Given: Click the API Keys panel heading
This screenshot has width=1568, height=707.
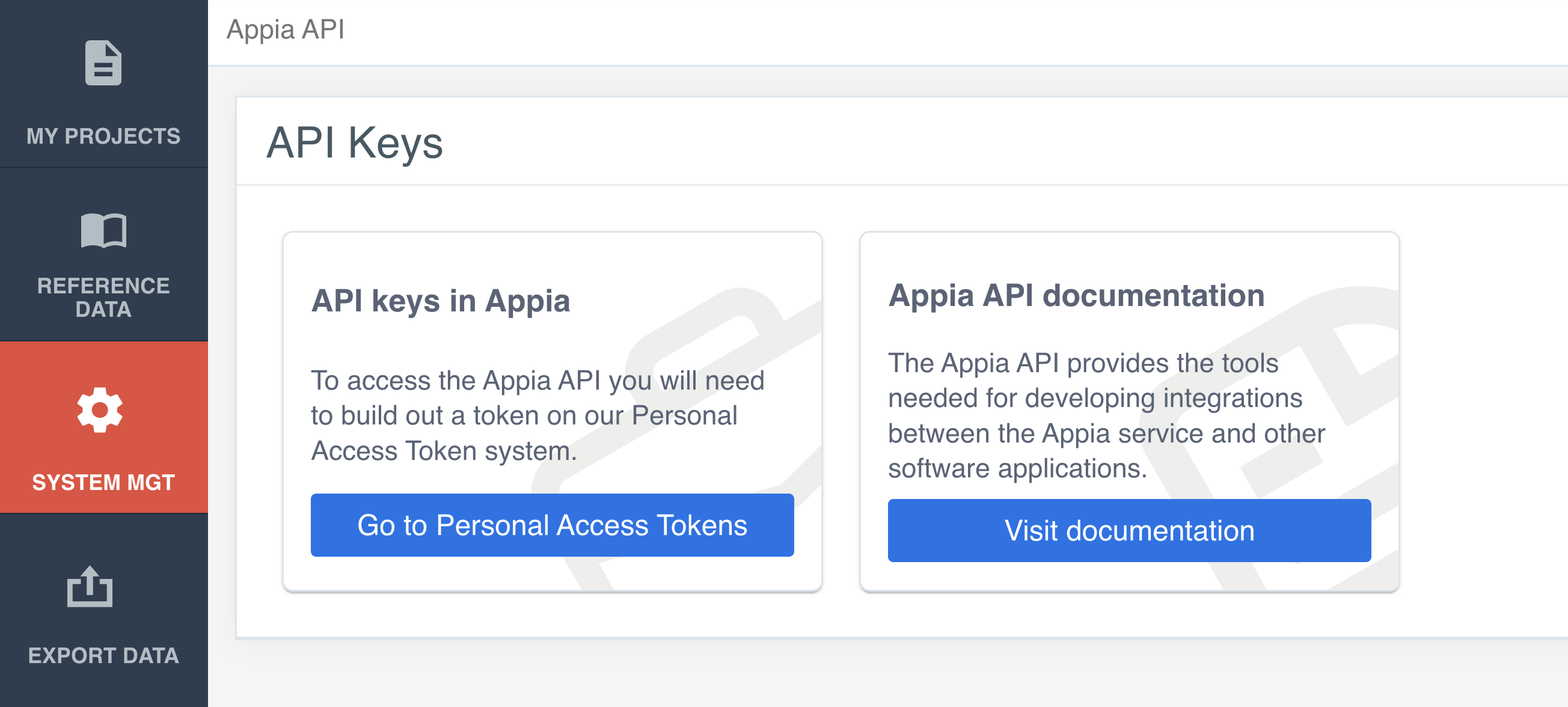Looking at the screenshot, I should coord(354,143).
